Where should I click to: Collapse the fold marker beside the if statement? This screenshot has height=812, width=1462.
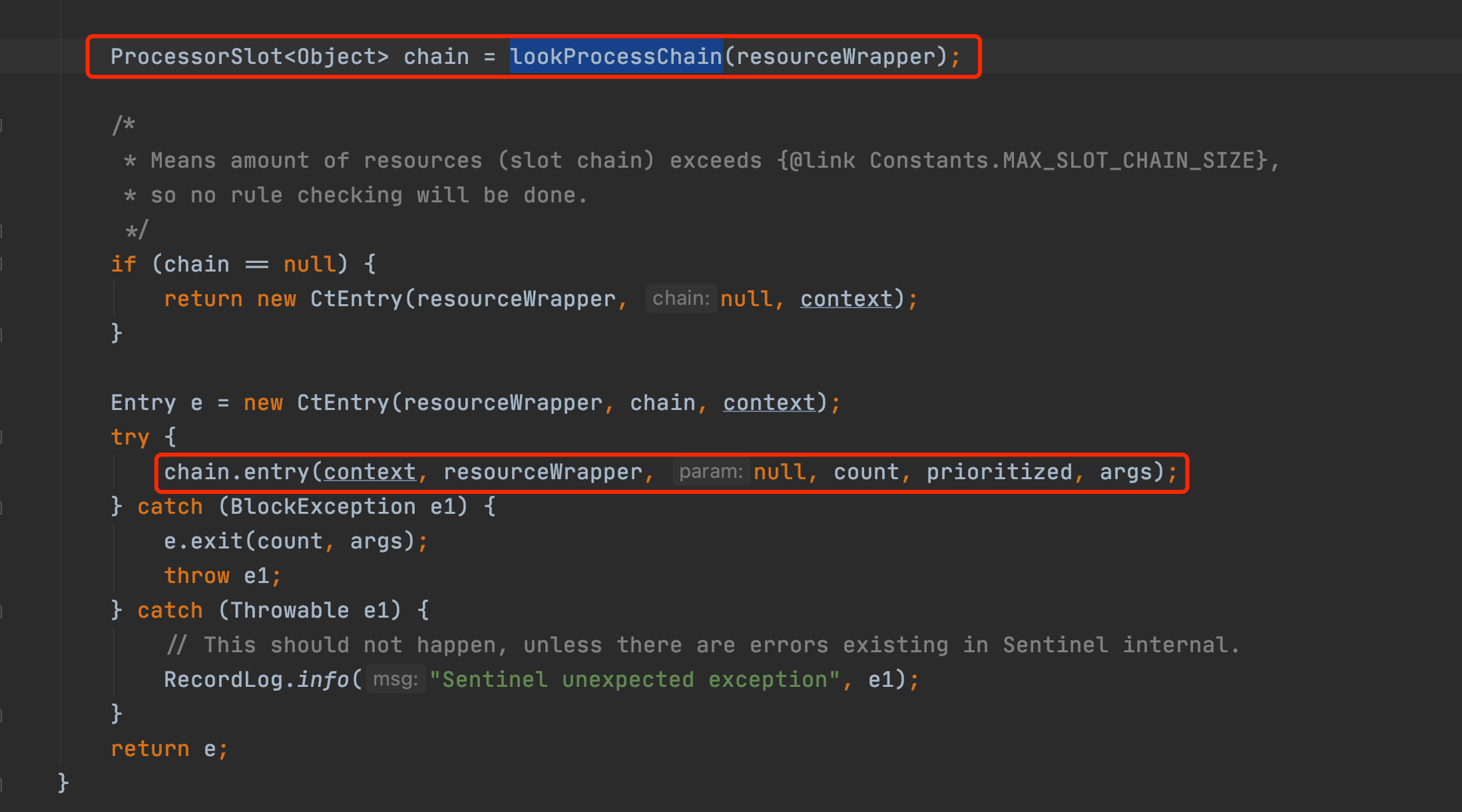[2, 264]
